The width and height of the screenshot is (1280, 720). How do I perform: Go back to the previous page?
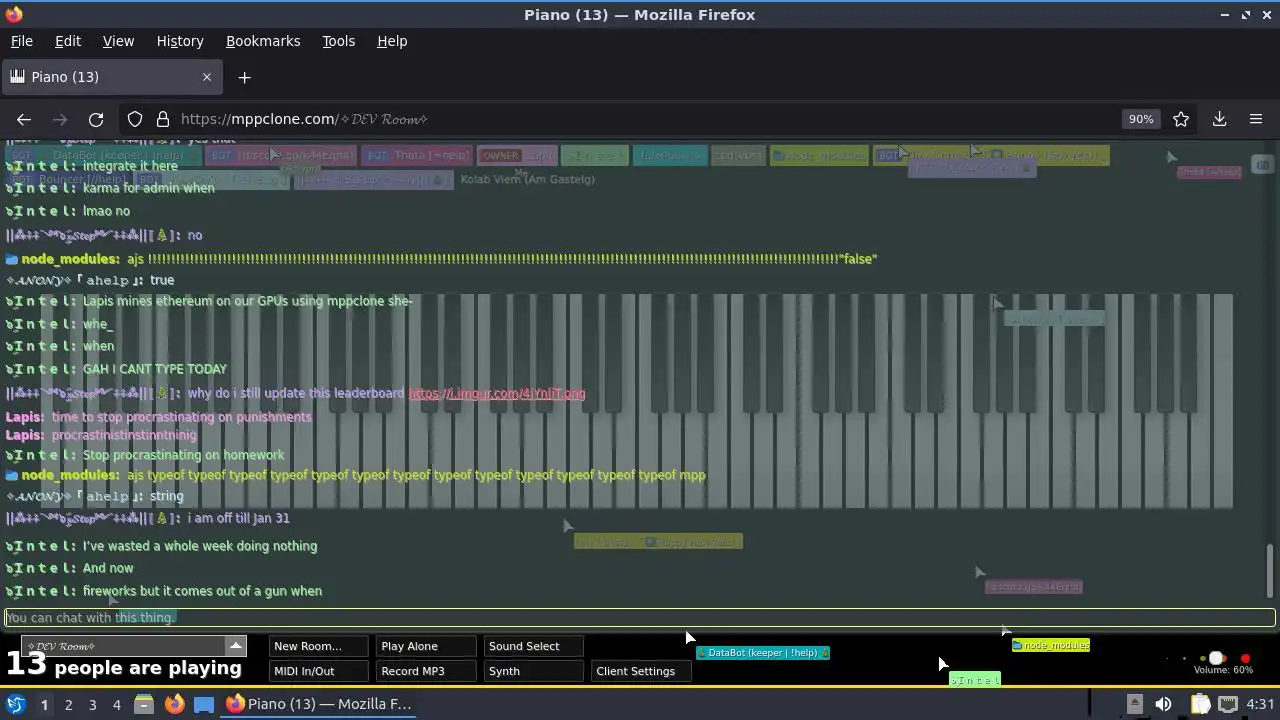pos(24,119)
